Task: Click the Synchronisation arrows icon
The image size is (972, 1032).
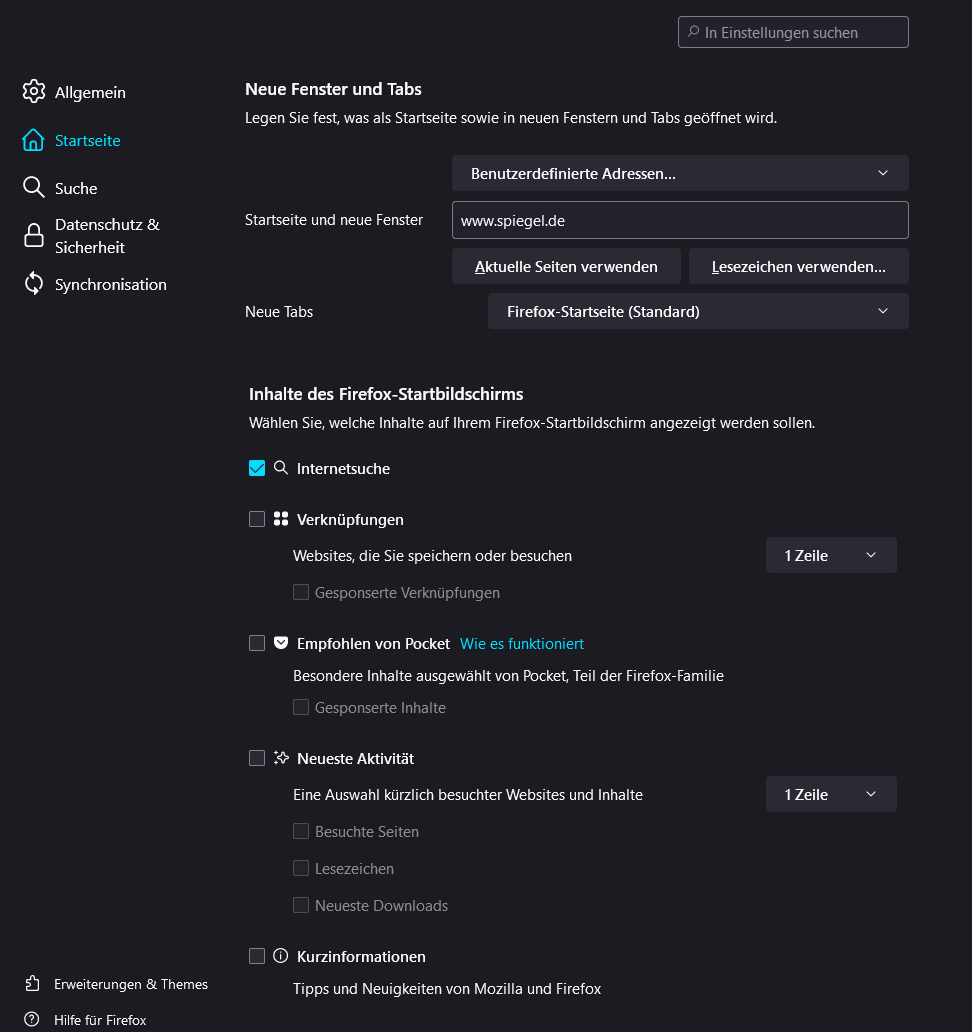Action: pyautogui.click(x=34, y=284)
